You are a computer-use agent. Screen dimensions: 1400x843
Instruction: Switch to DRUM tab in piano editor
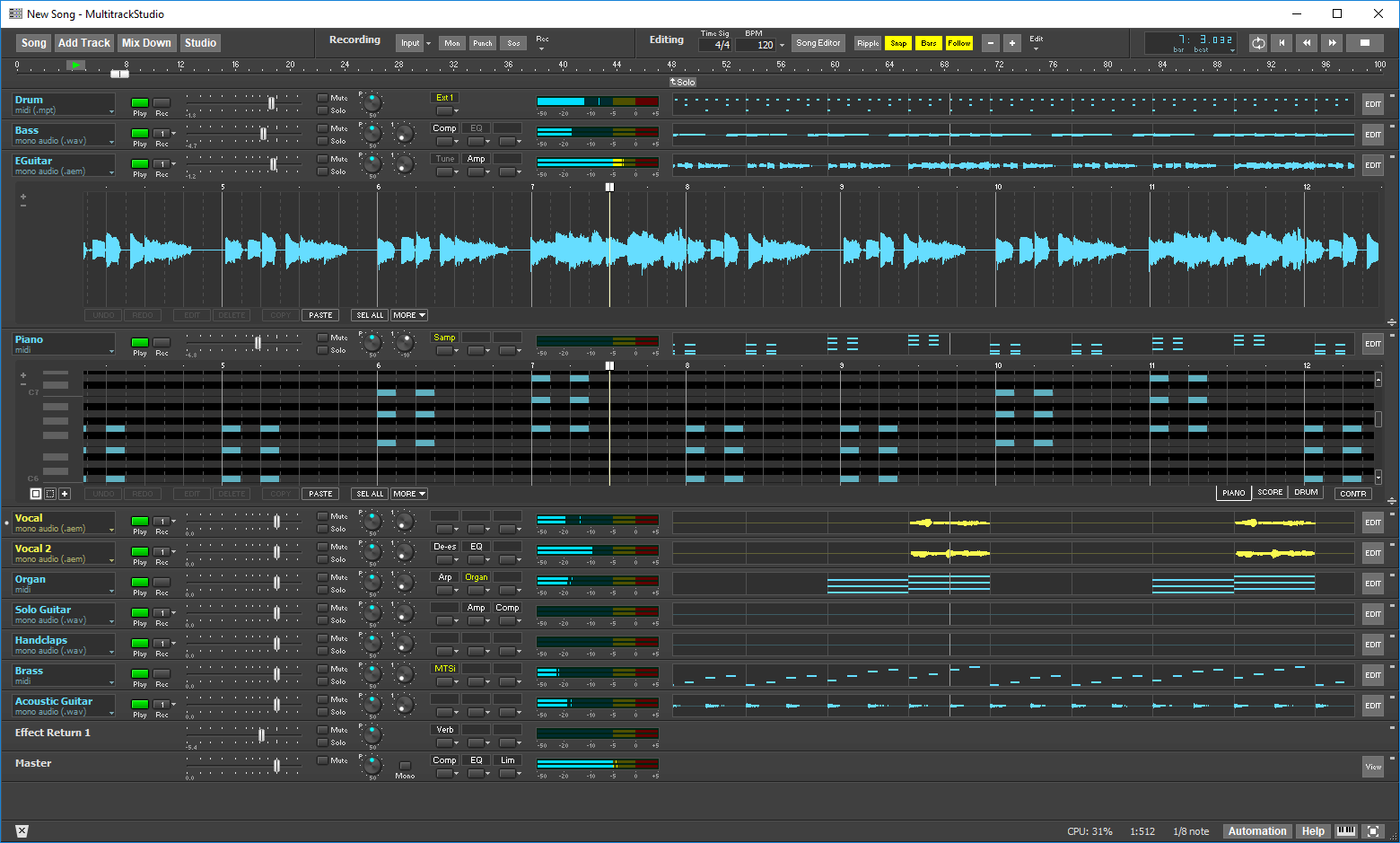[x=1306, y=492]
